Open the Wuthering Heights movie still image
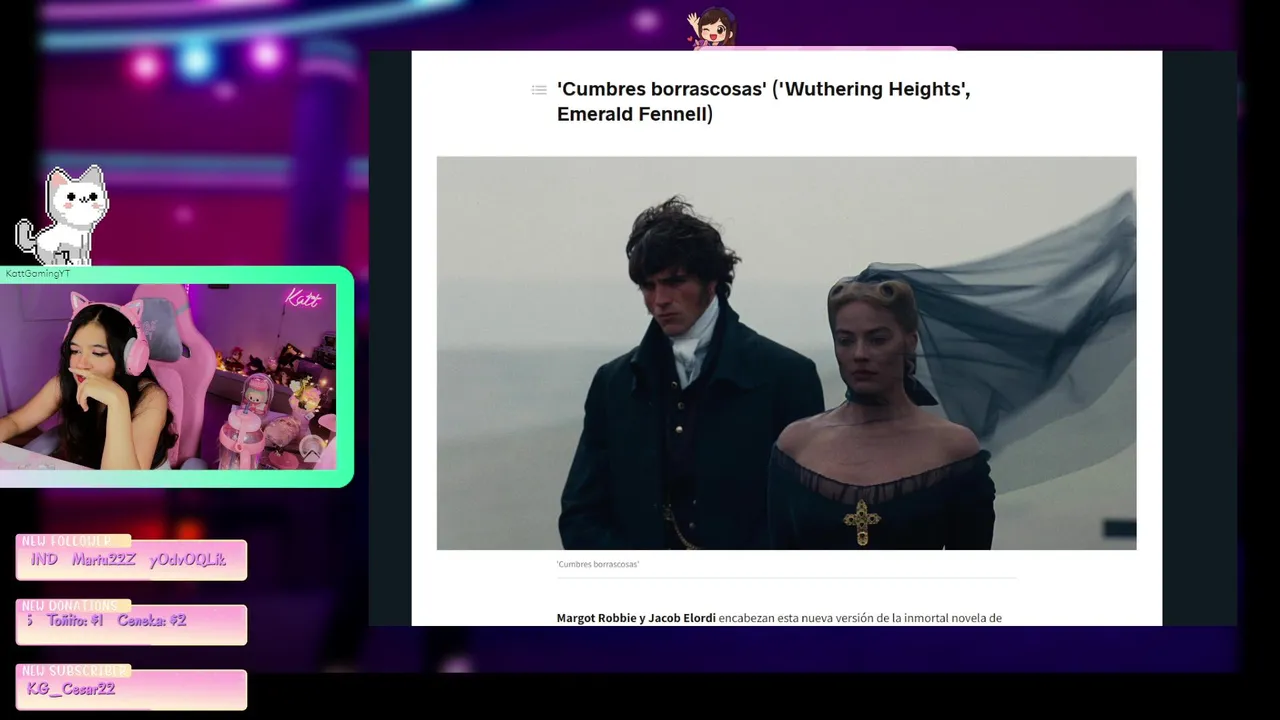This screenshot has width=1280, height=720. point(786,353)
